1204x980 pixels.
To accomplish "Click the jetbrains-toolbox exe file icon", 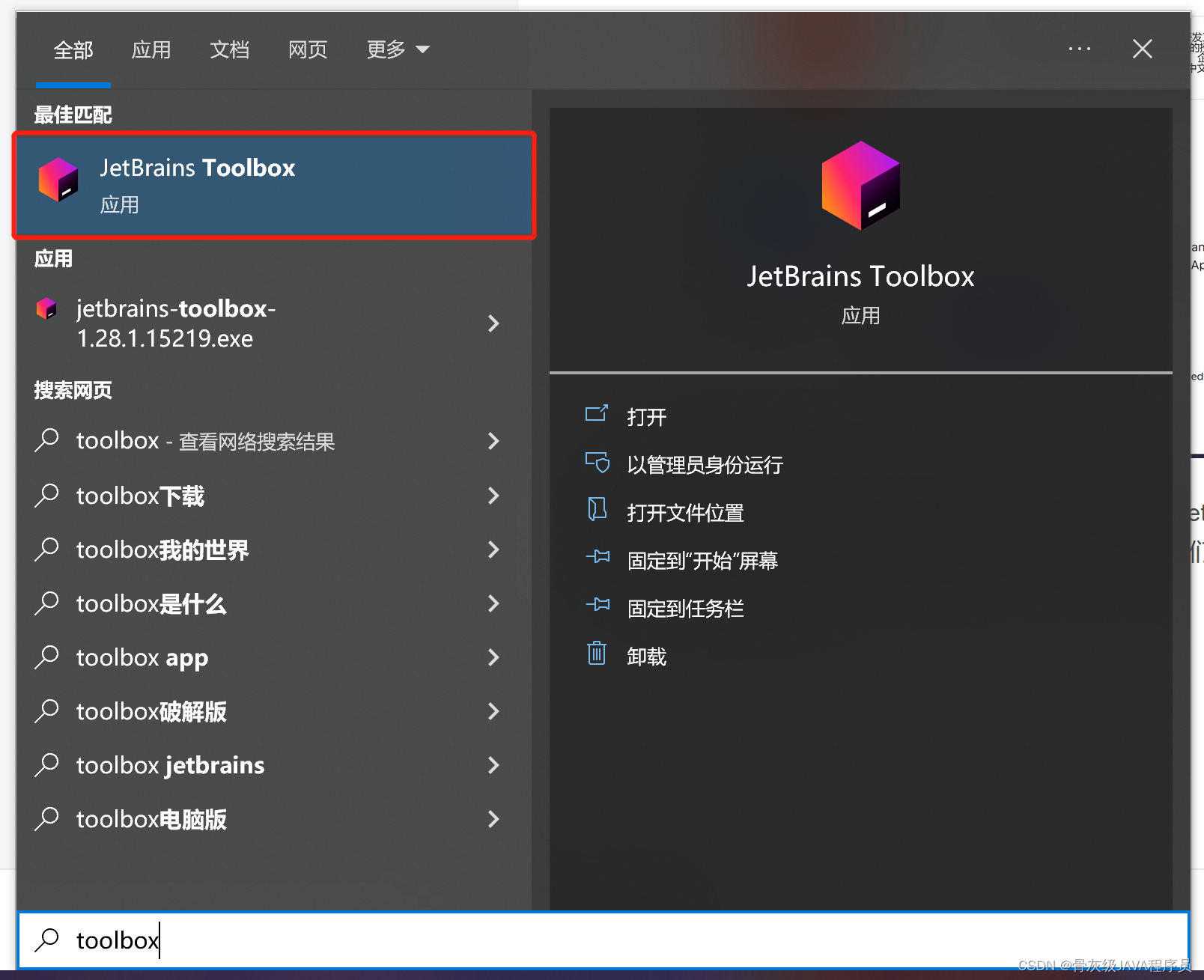I will pyautogui.click(x=46, y=308).
